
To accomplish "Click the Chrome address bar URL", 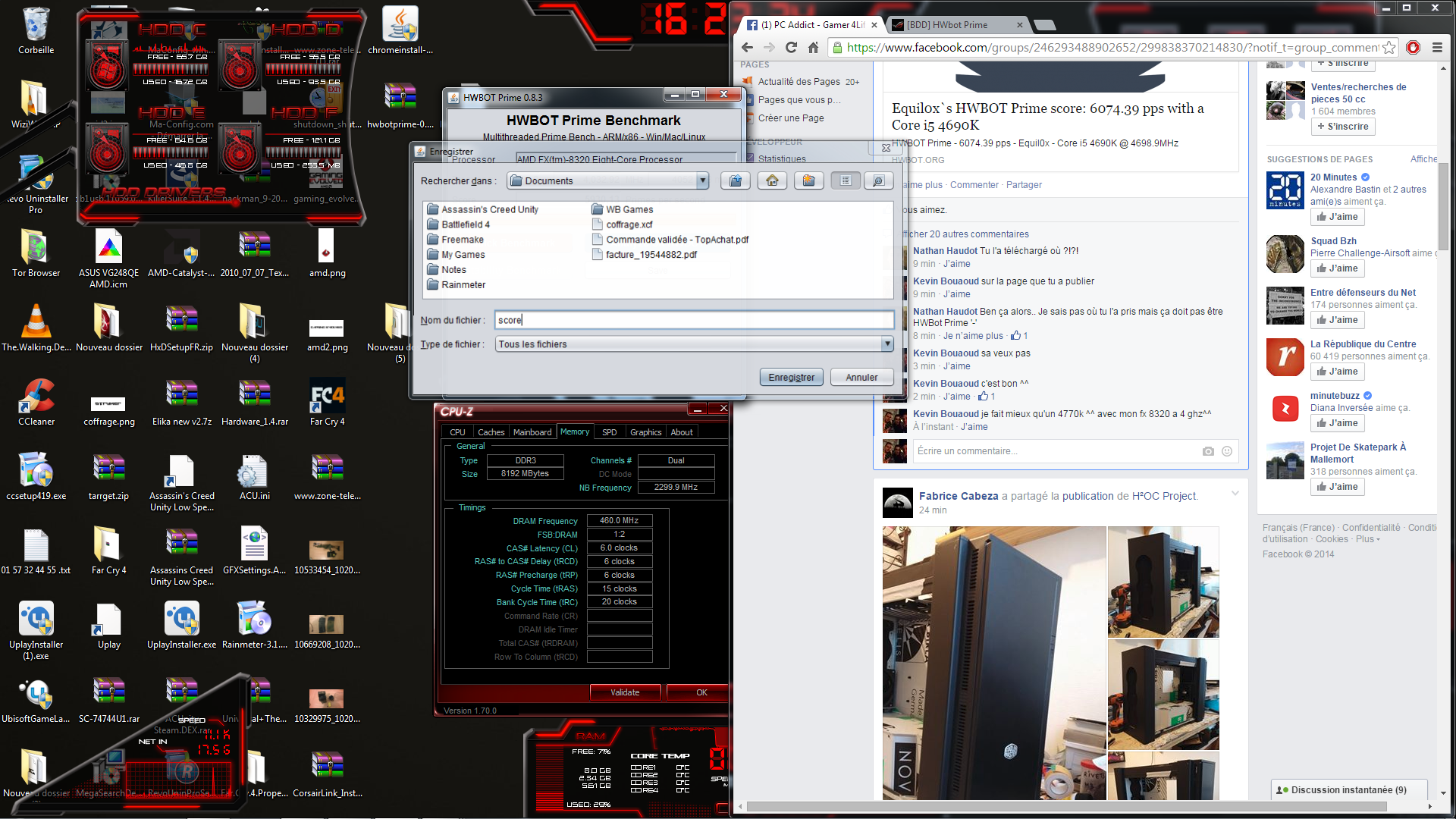I will pos(1112,48).
